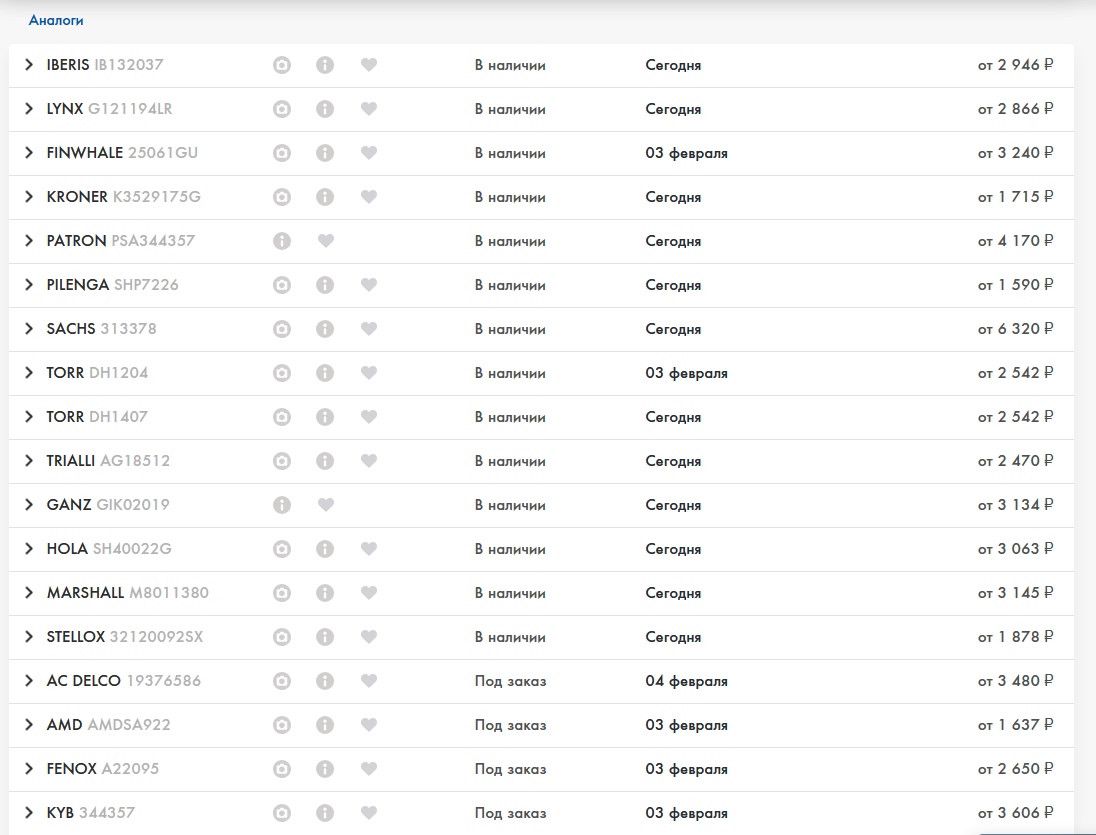Screen dimensions: 1096x835
Task: Open the AMD AMDSA922 part
Action: point(108,725)
